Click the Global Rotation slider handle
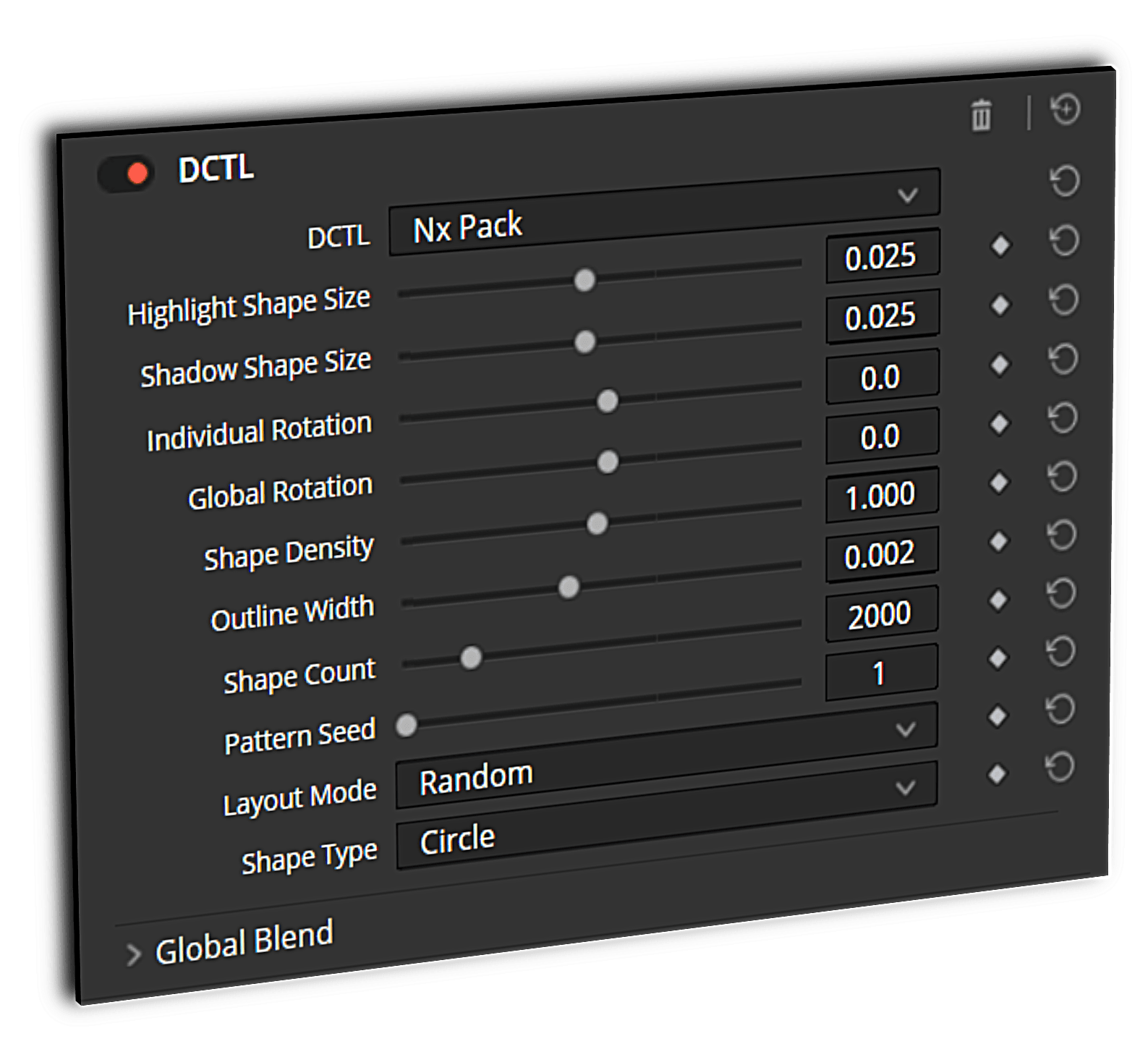The image size is (1148, 1044). click(608, 461)
